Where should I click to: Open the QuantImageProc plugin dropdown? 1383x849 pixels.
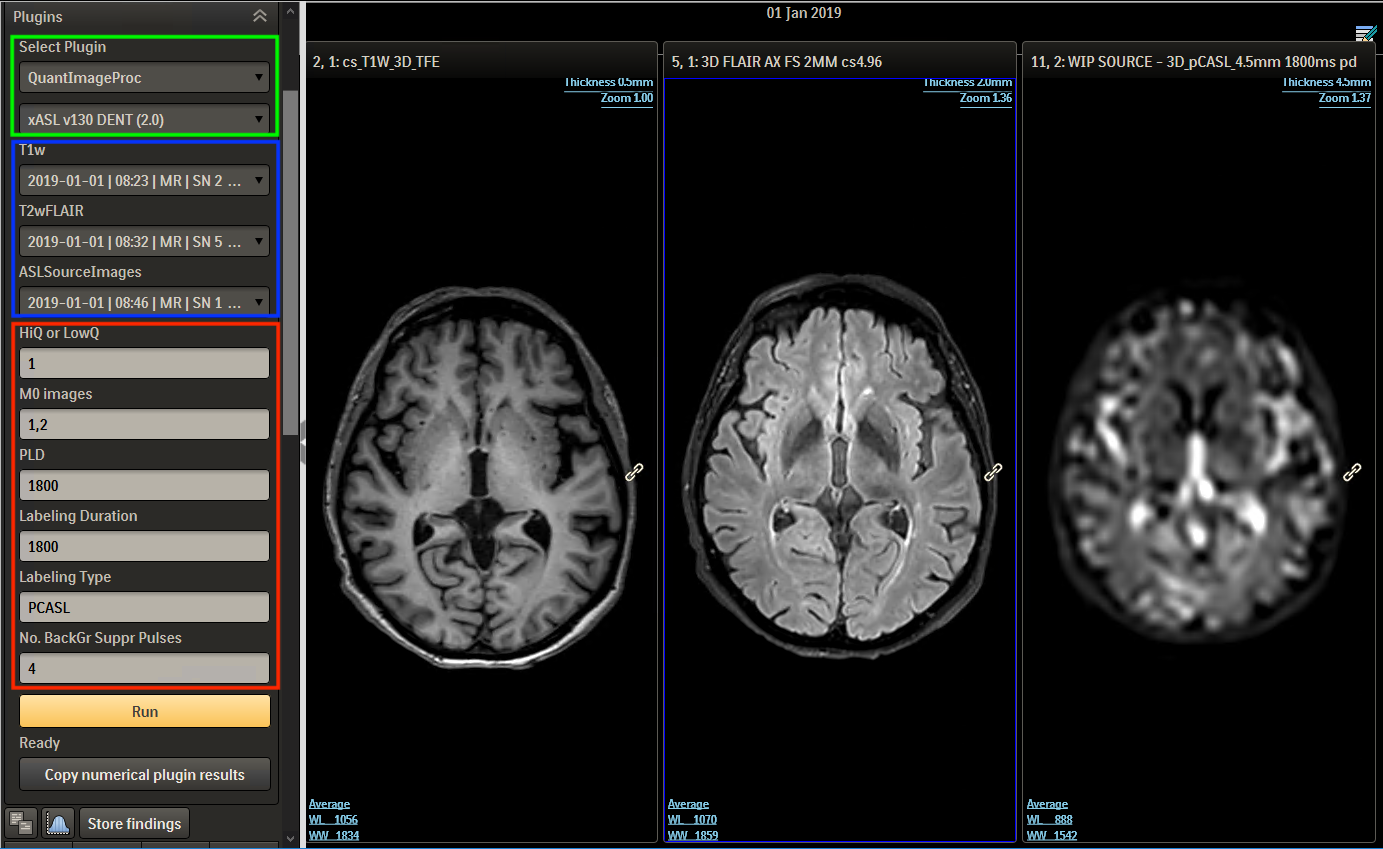point(144,77)
